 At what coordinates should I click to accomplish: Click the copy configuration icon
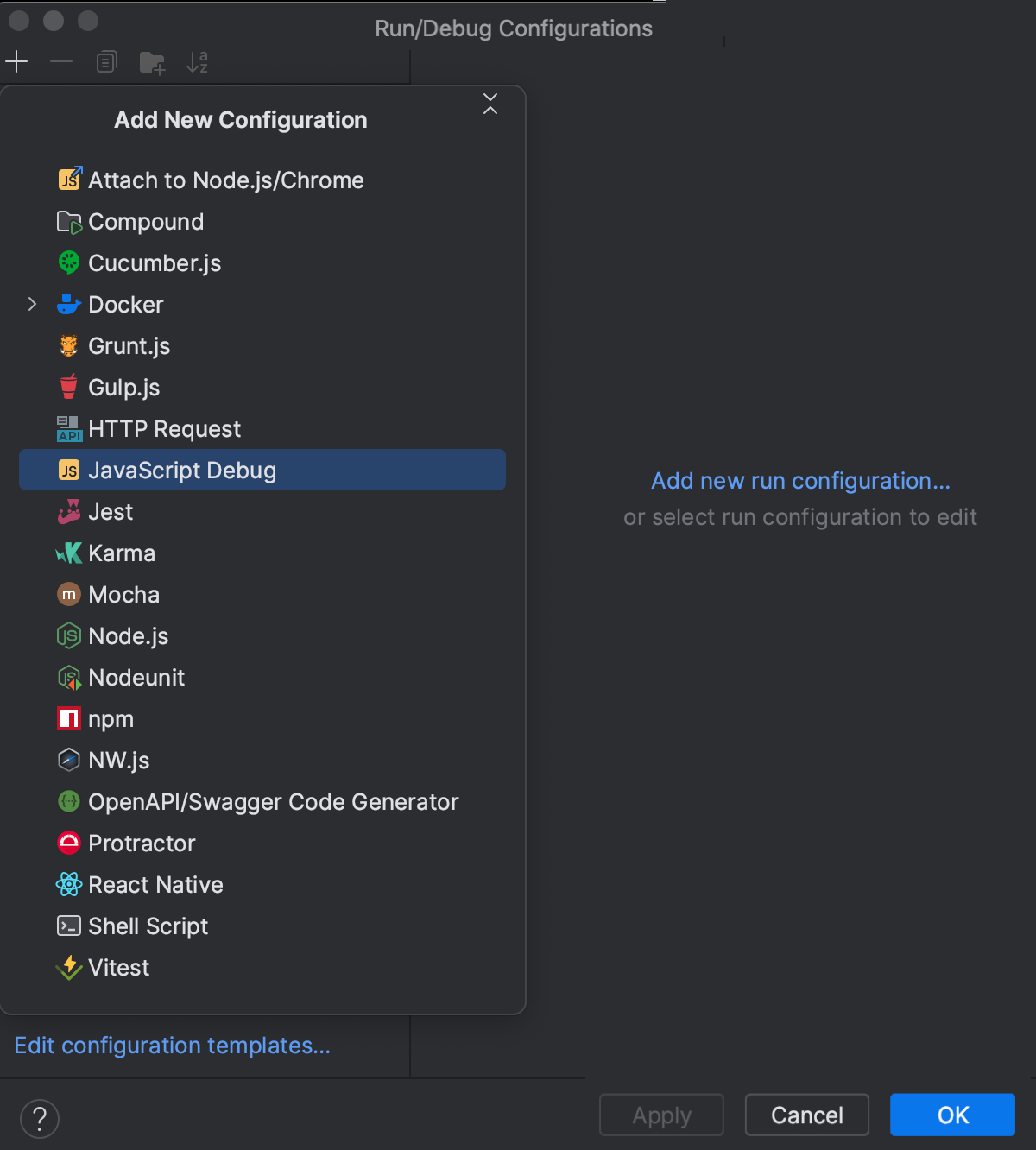(106, 61)
